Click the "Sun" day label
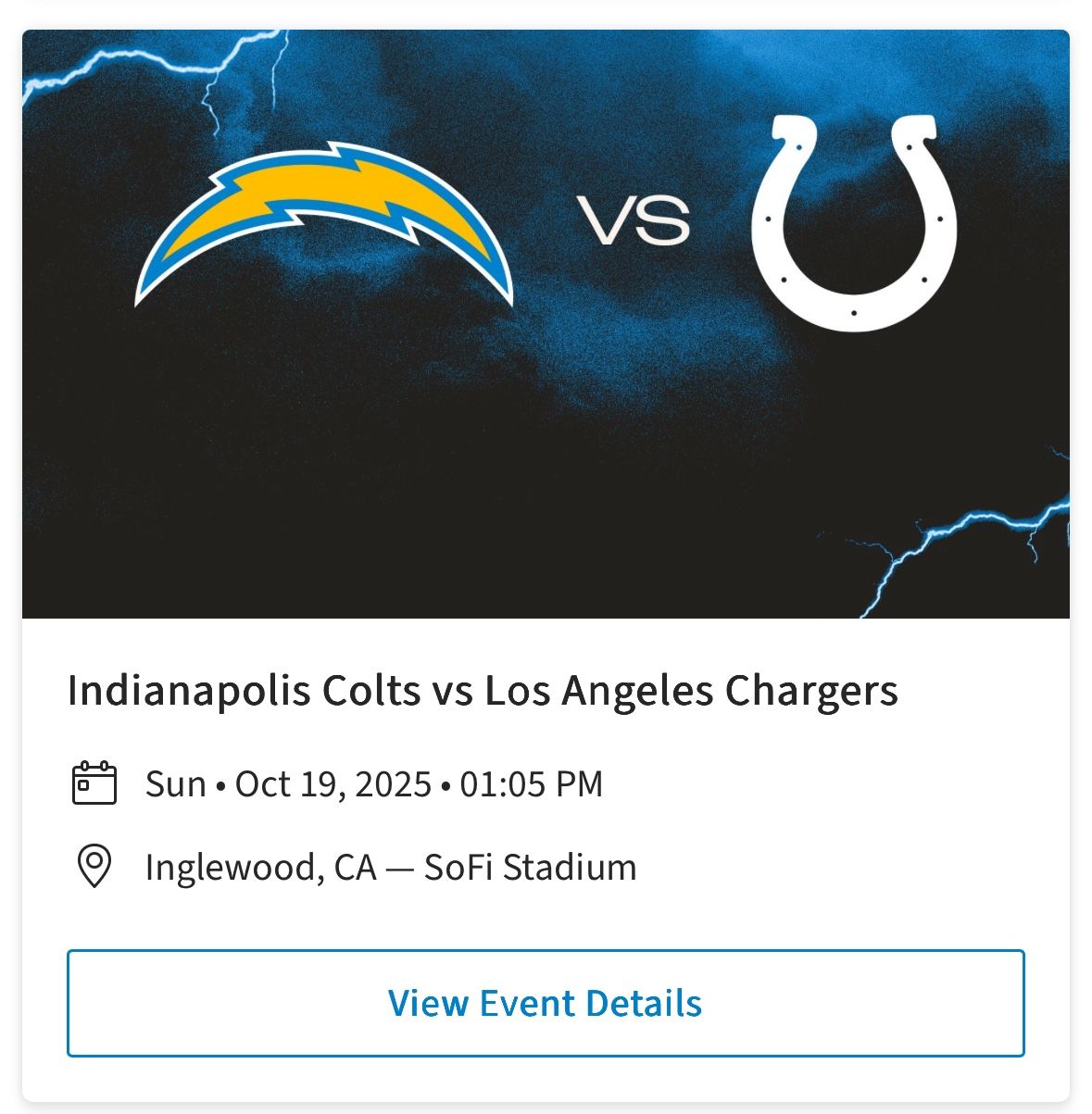 click(175, 784)
